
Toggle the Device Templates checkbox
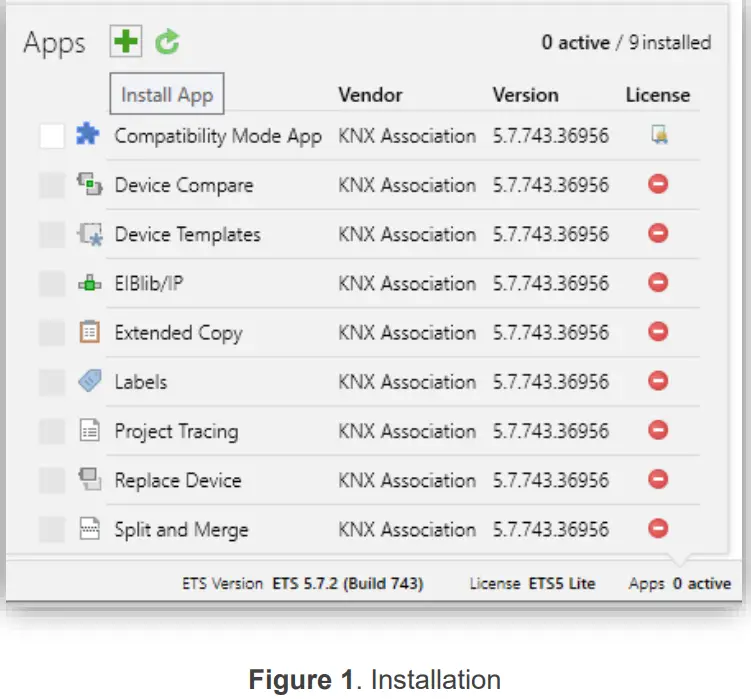52,235
